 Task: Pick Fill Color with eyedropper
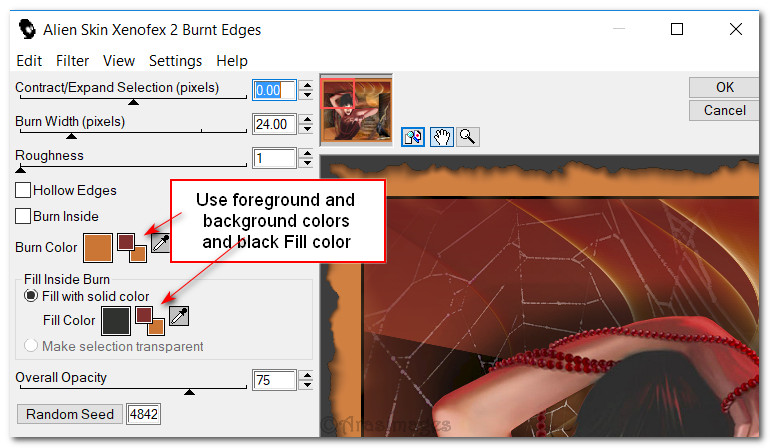(x=179, y=316)
